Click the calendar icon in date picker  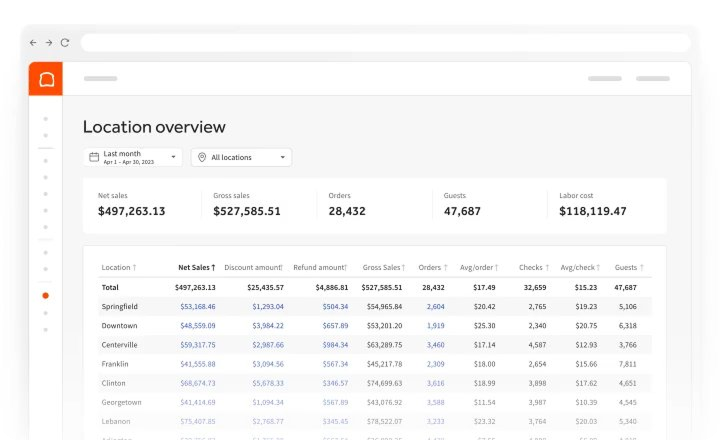pyautogui.click(x=94, y=157)
